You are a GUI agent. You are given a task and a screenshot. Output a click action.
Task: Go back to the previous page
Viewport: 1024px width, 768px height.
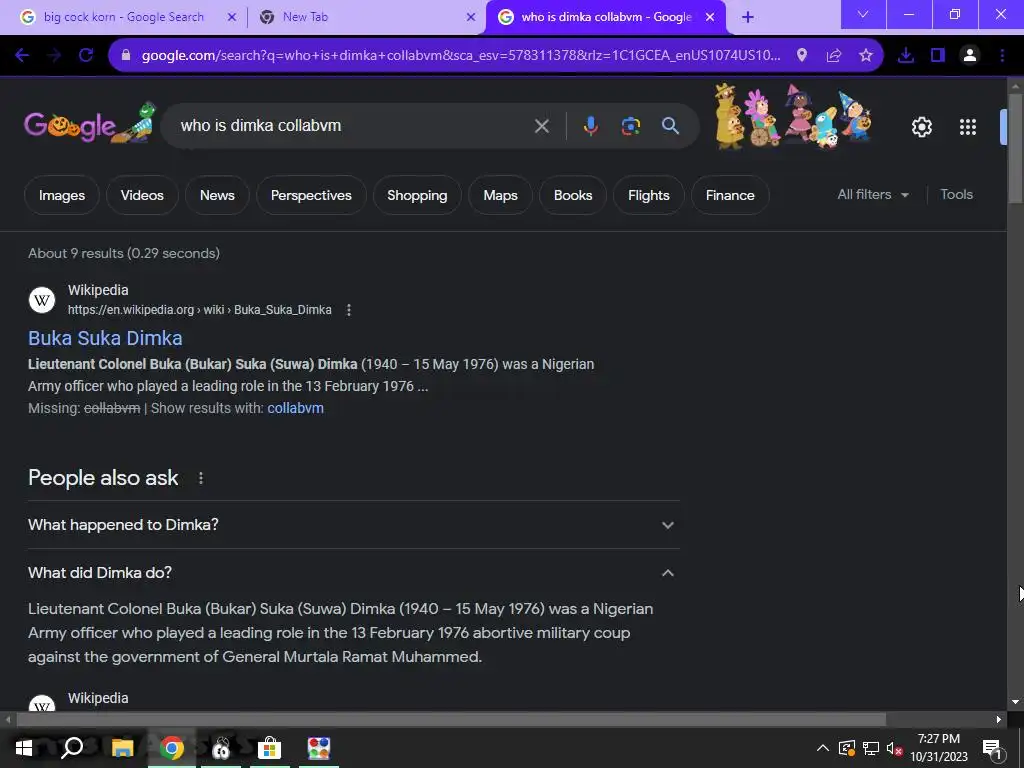22,56
